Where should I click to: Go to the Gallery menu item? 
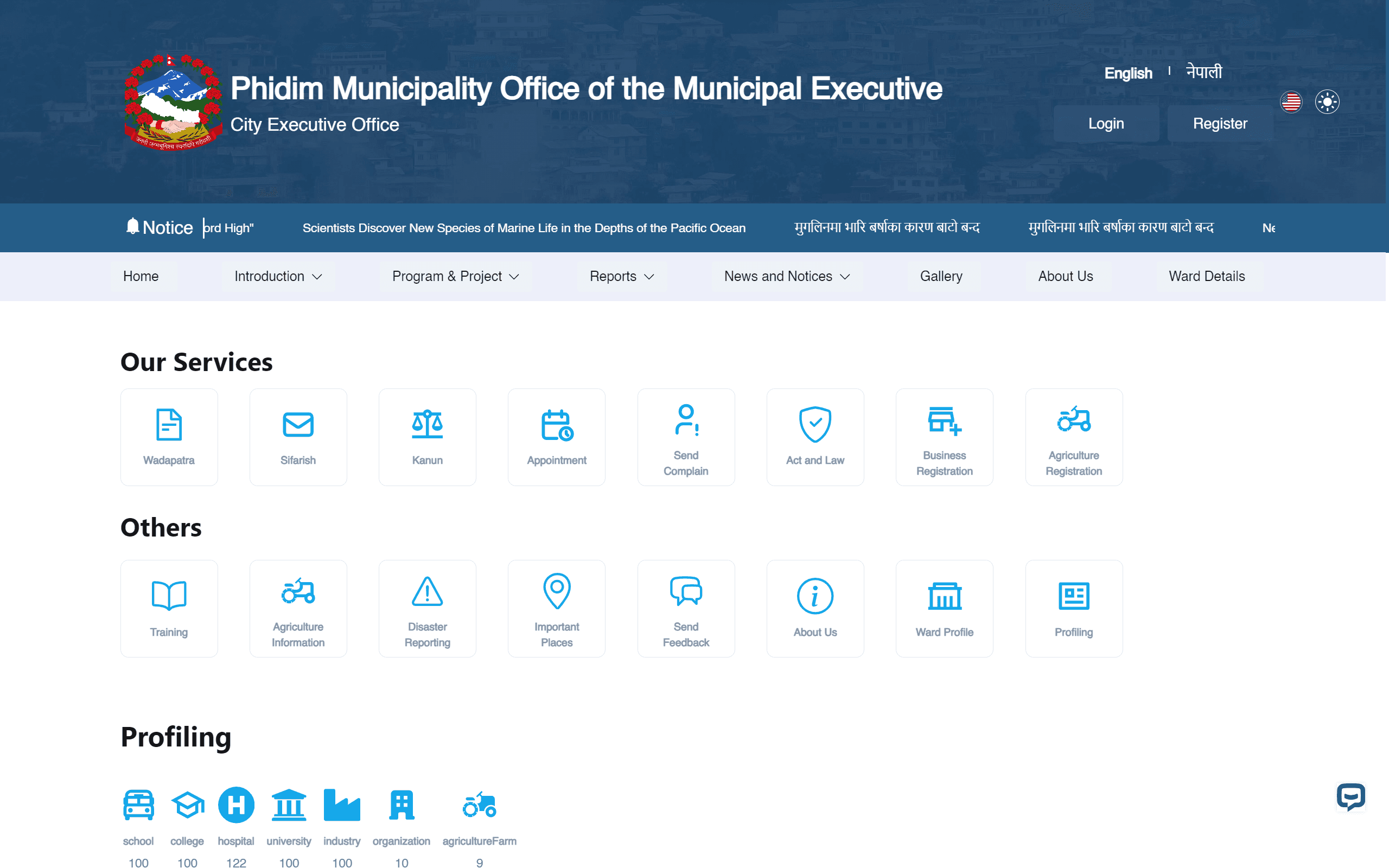point(941,276)
